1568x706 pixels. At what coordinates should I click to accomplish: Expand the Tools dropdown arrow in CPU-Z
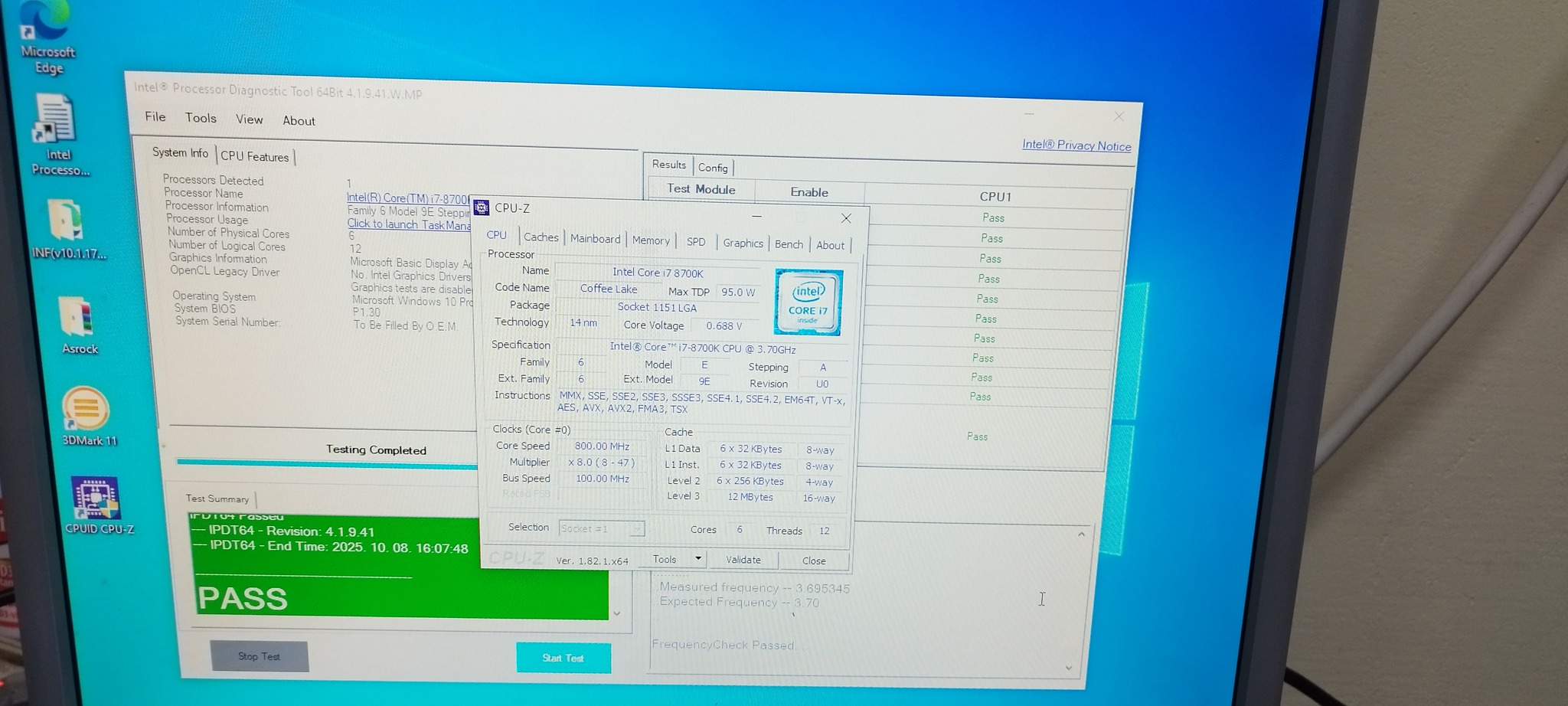coord(698,559)
